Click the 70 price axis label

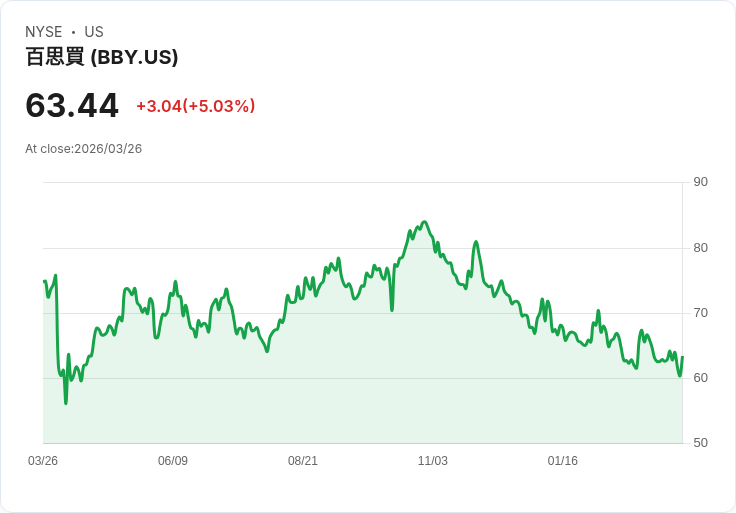701,313
